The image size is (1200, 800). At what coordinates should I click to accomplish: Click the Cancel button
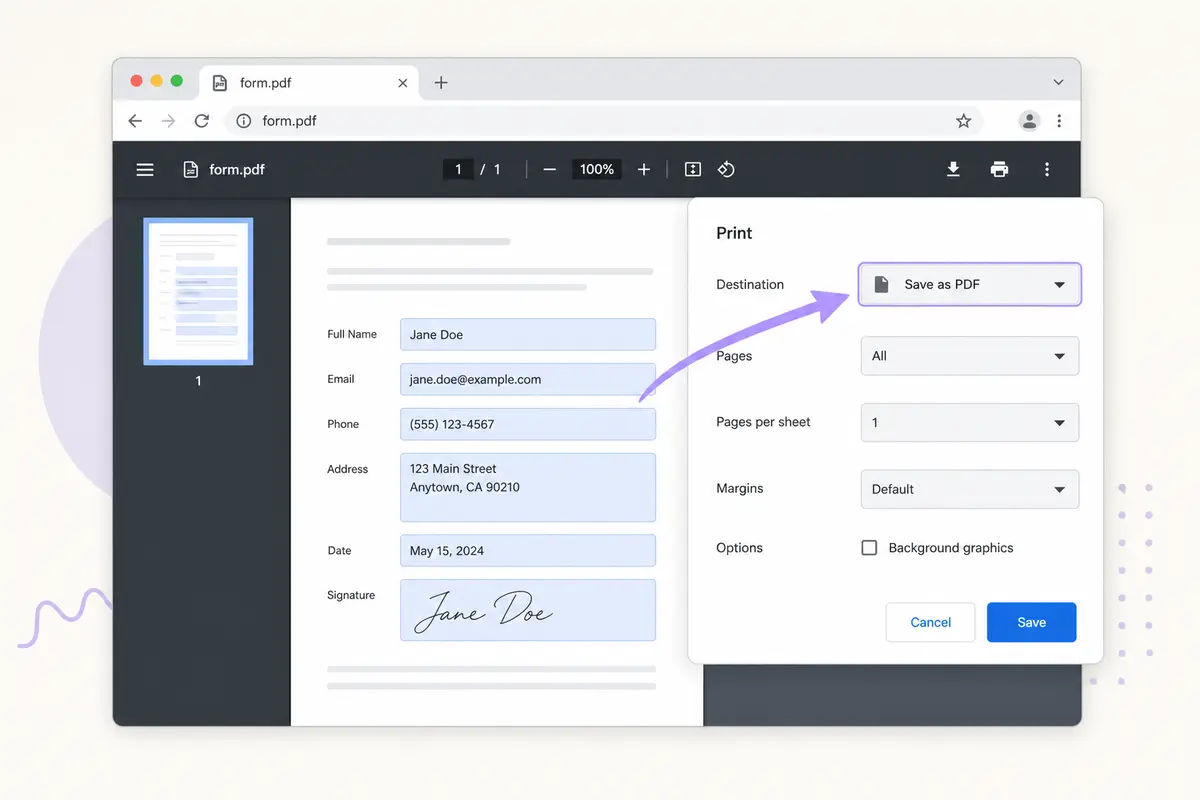930,622
